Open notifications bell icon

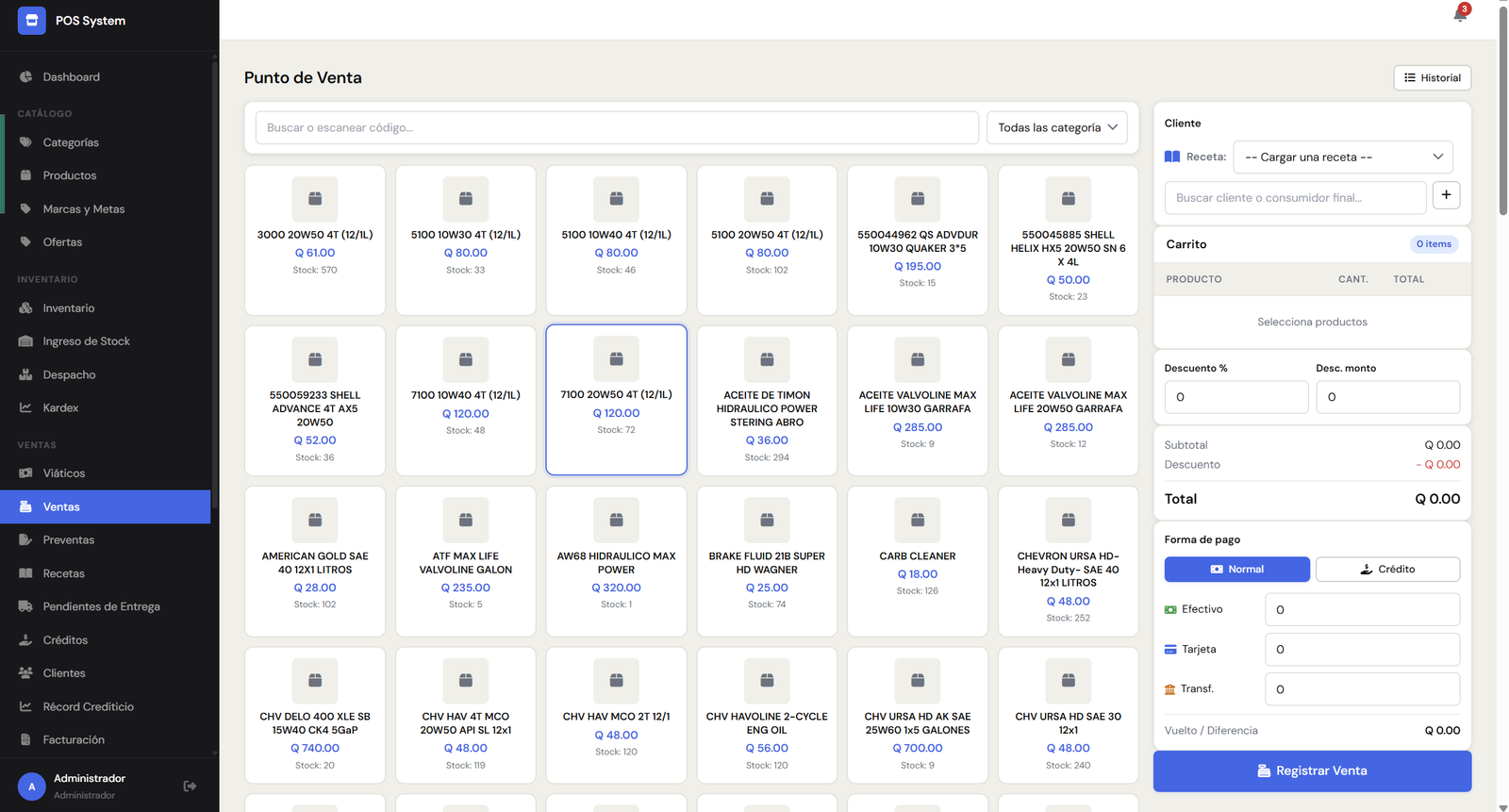tap(1460, 14)
